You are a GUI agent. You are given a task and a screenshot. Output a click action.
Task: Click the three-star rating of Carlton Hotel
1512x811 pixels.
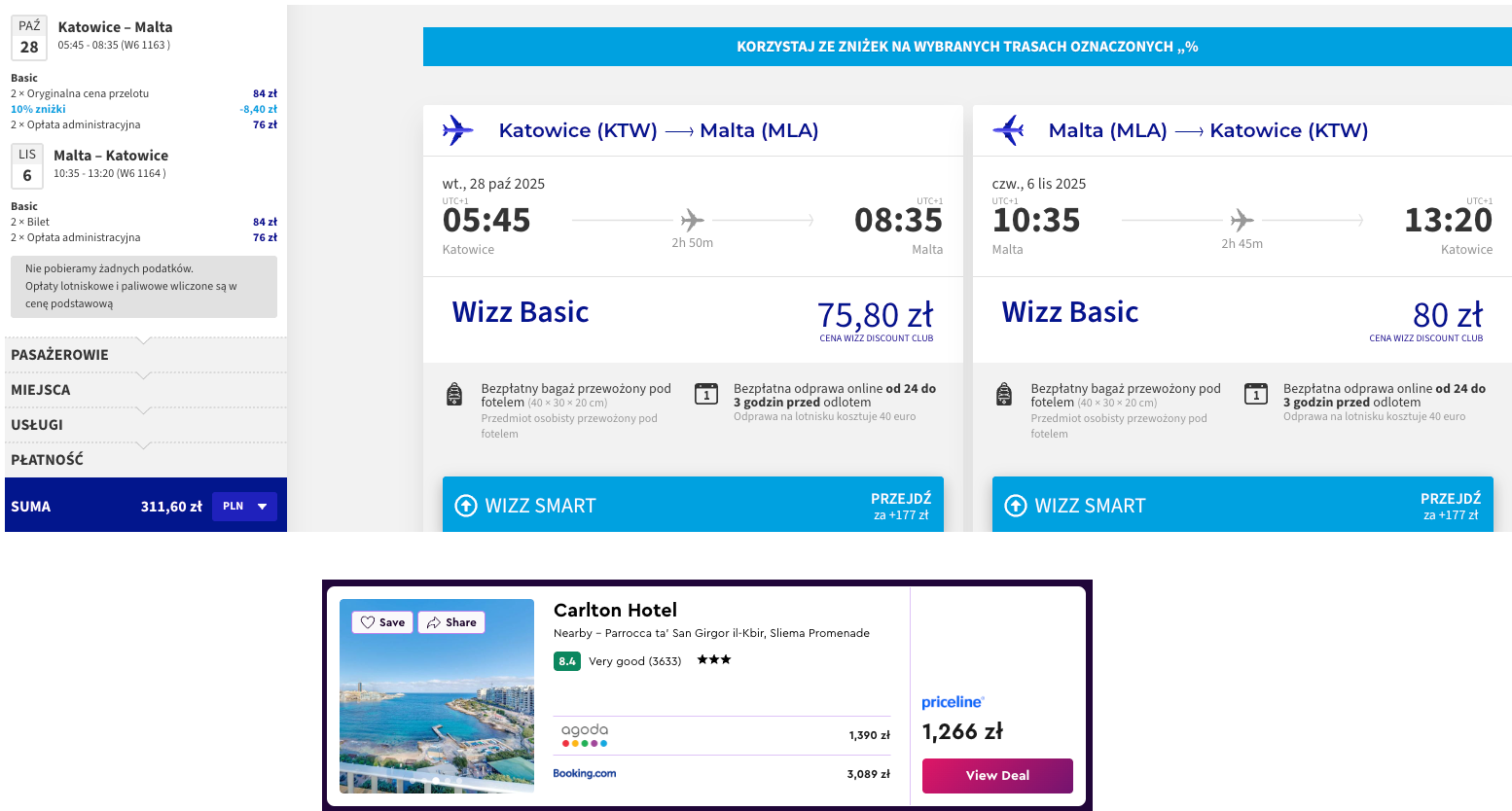tap(714, 660)
